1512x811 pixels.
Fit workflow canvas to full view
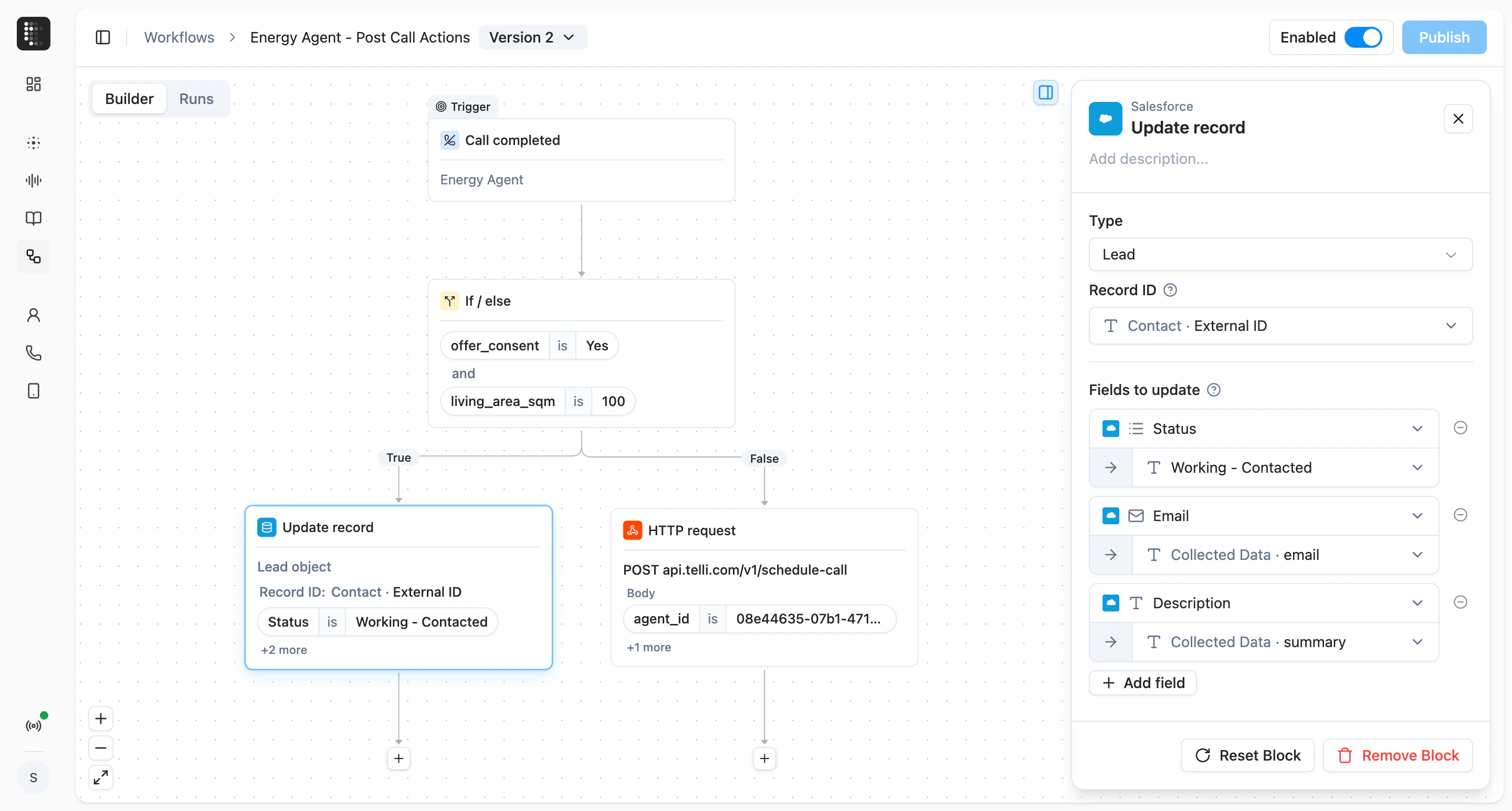coord(101,777)
